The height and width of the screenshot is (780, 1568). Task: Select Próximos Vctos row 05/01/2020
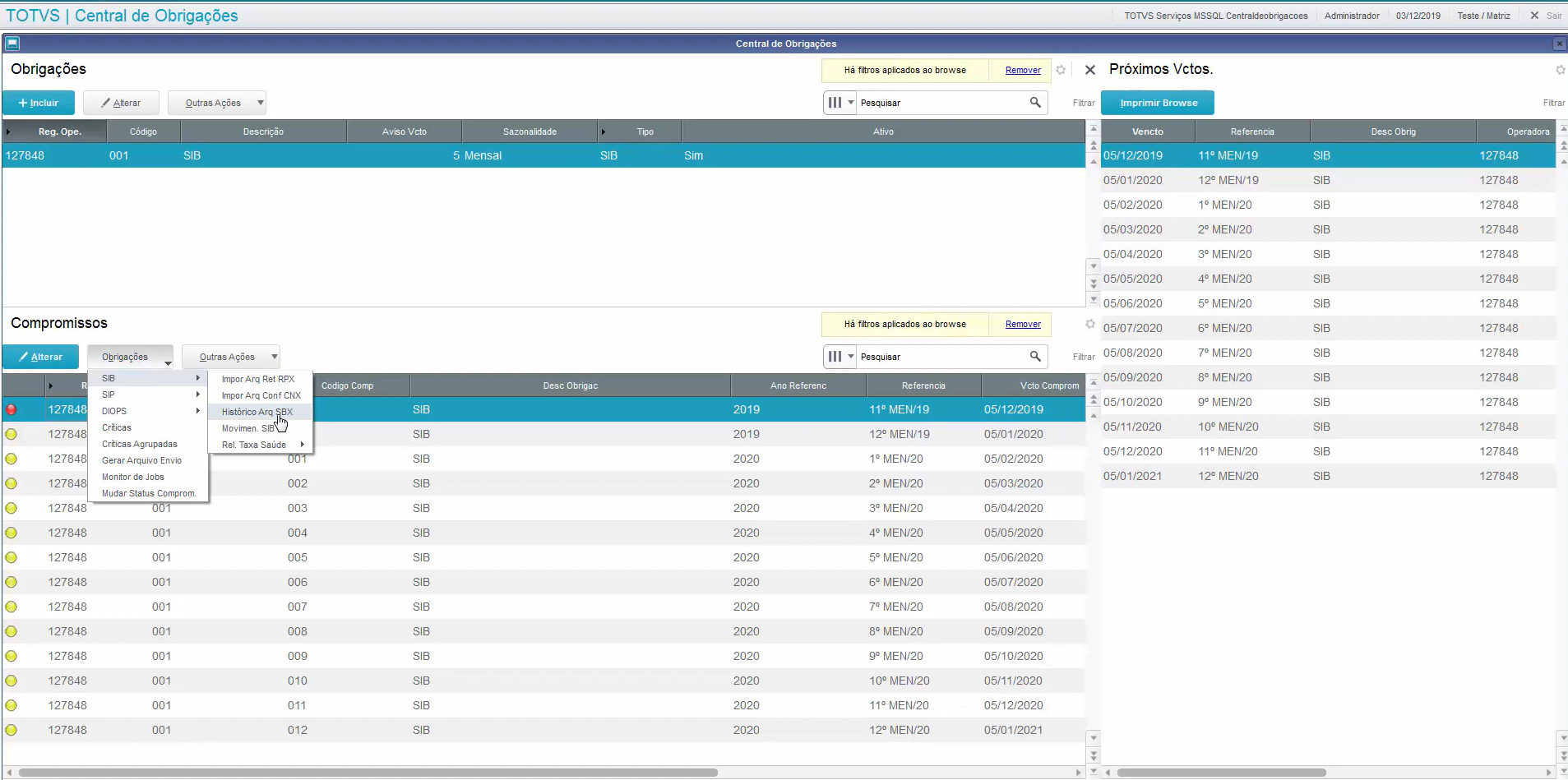[1328, 180]
